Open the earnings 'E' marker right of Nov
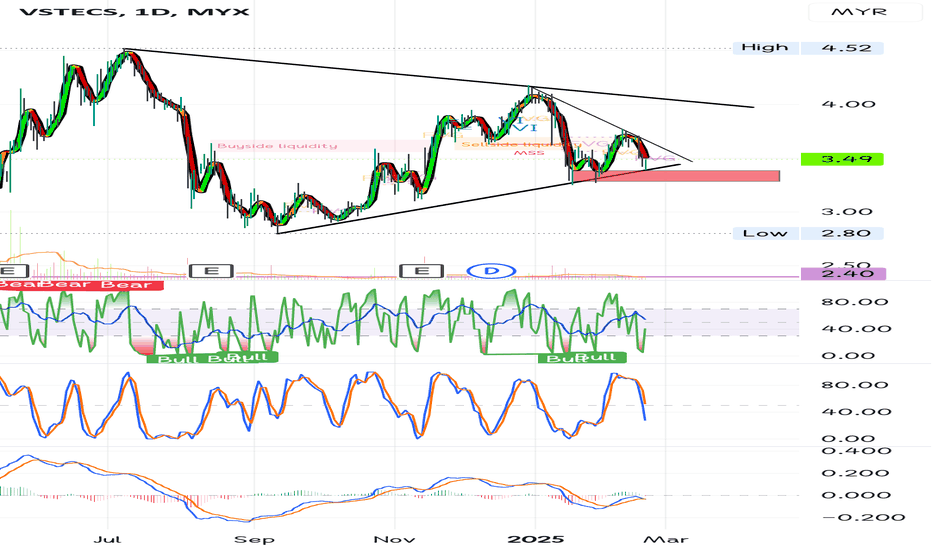 point(421,271)
